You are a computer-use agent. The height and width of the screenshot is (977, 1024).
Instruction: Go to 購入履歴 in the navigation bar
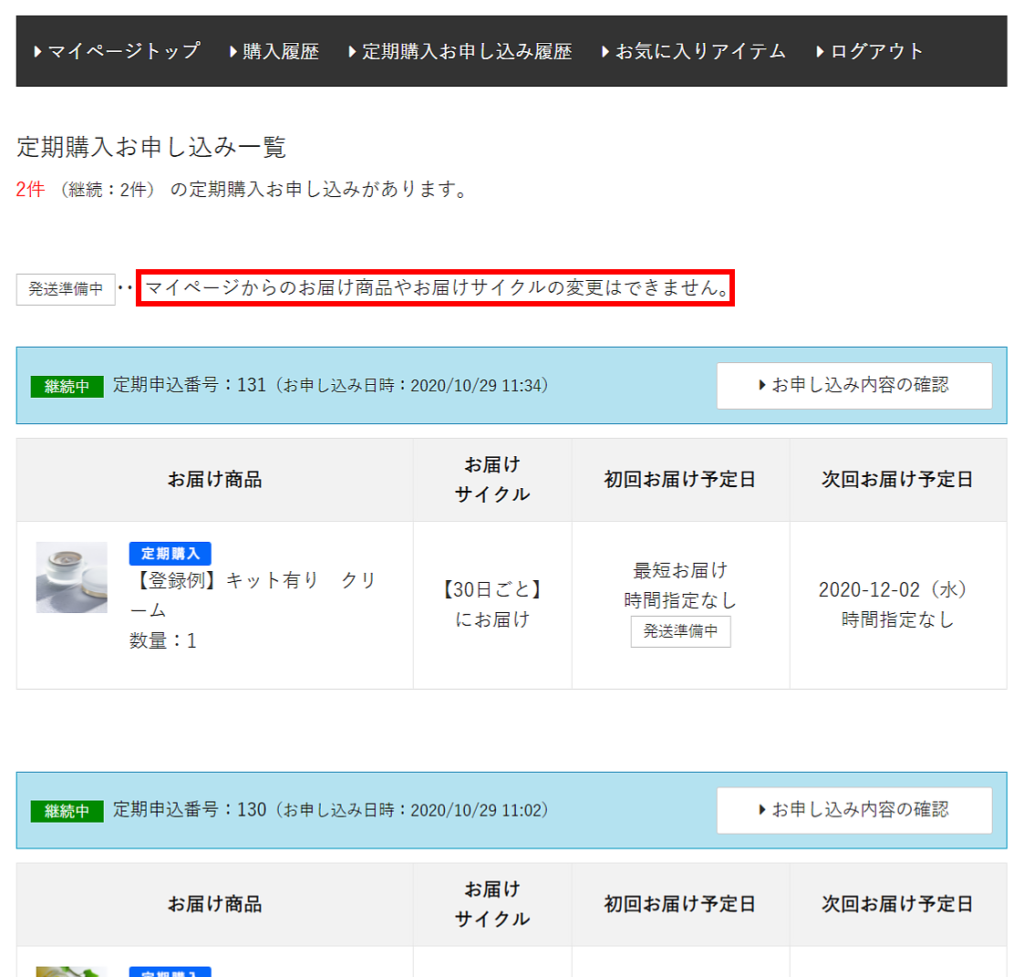274,51
